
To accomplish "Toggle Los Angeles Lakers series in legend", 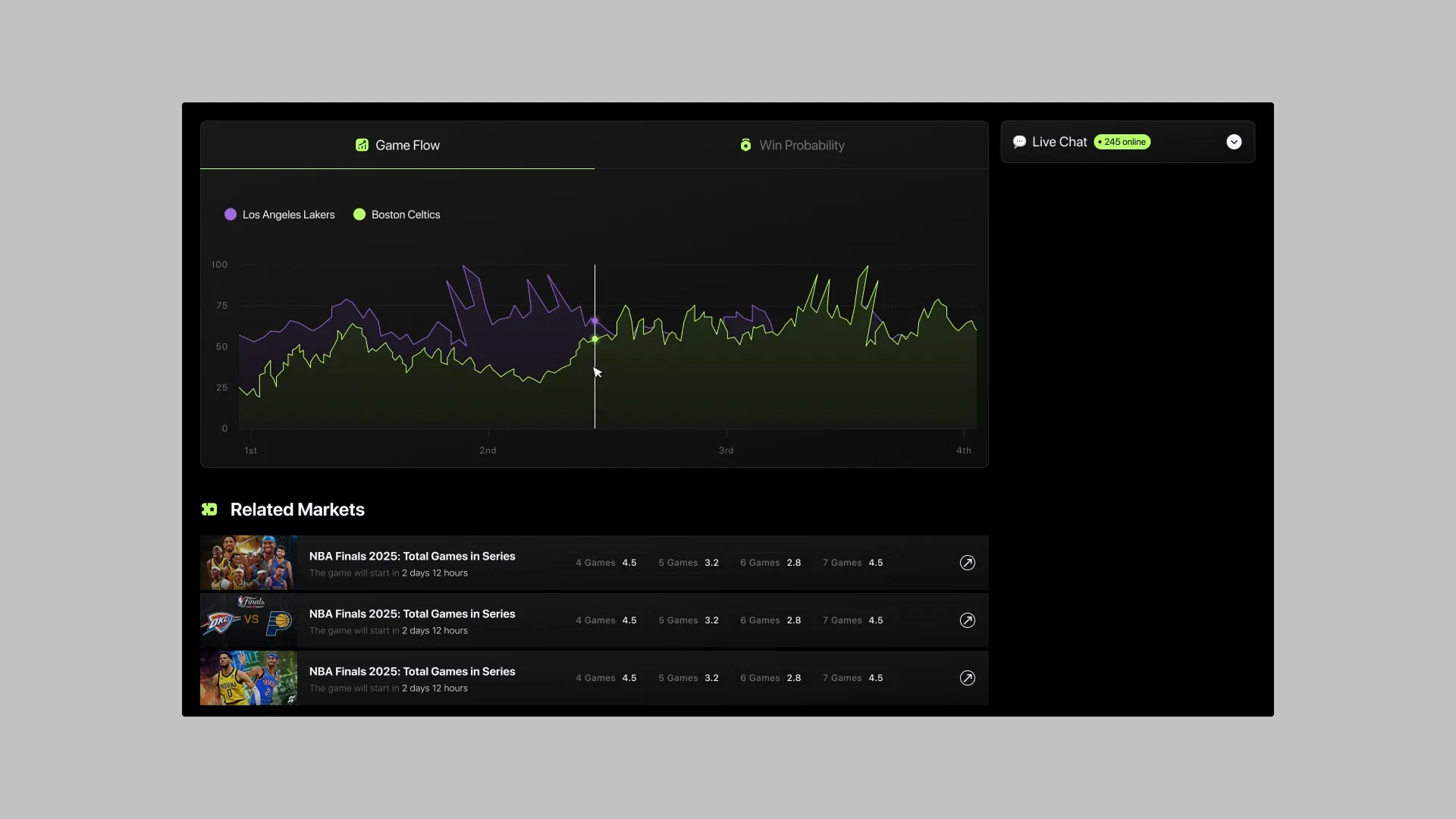I will (x=288, y=215).
